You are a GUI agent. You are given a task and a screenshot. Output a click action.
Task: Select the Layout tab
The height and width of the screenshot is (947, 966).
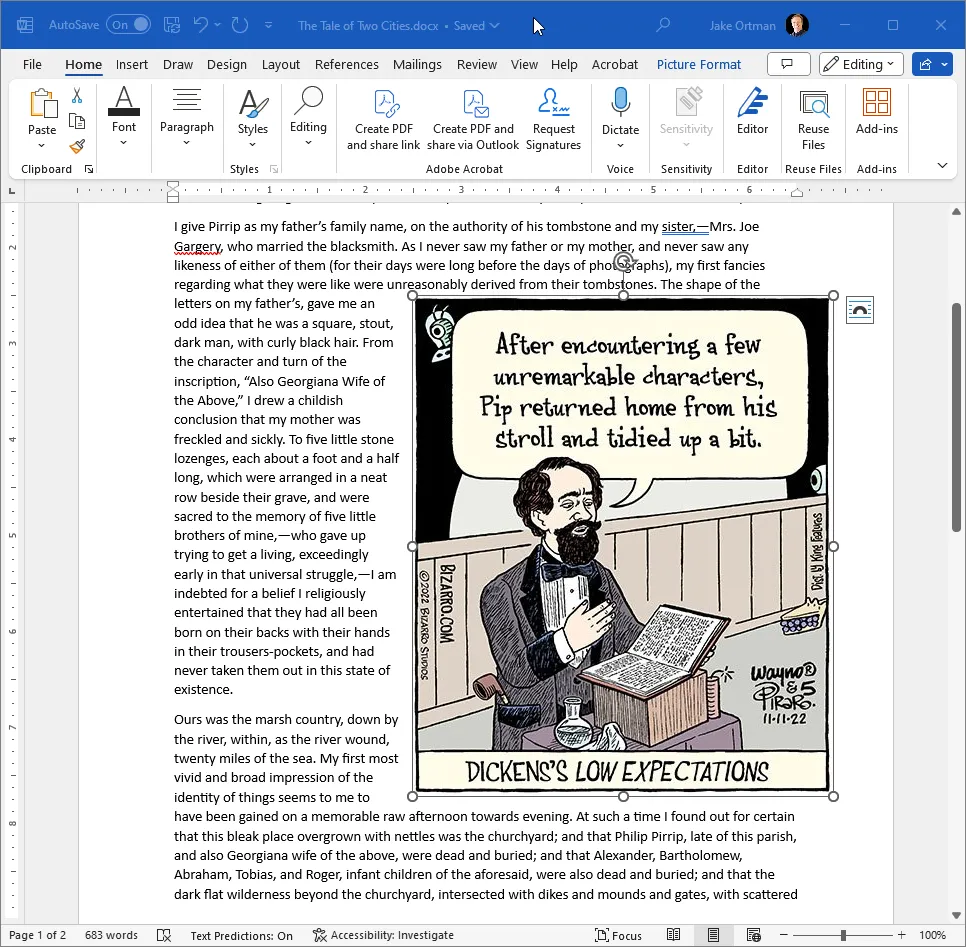coord(281,65)
